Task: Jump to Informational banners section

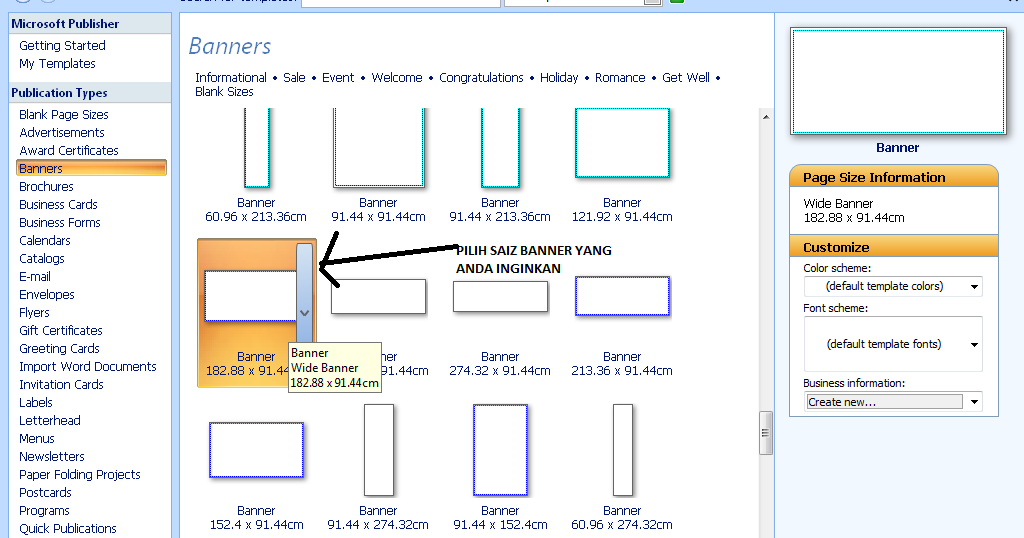Action: (x=231, y=78)
